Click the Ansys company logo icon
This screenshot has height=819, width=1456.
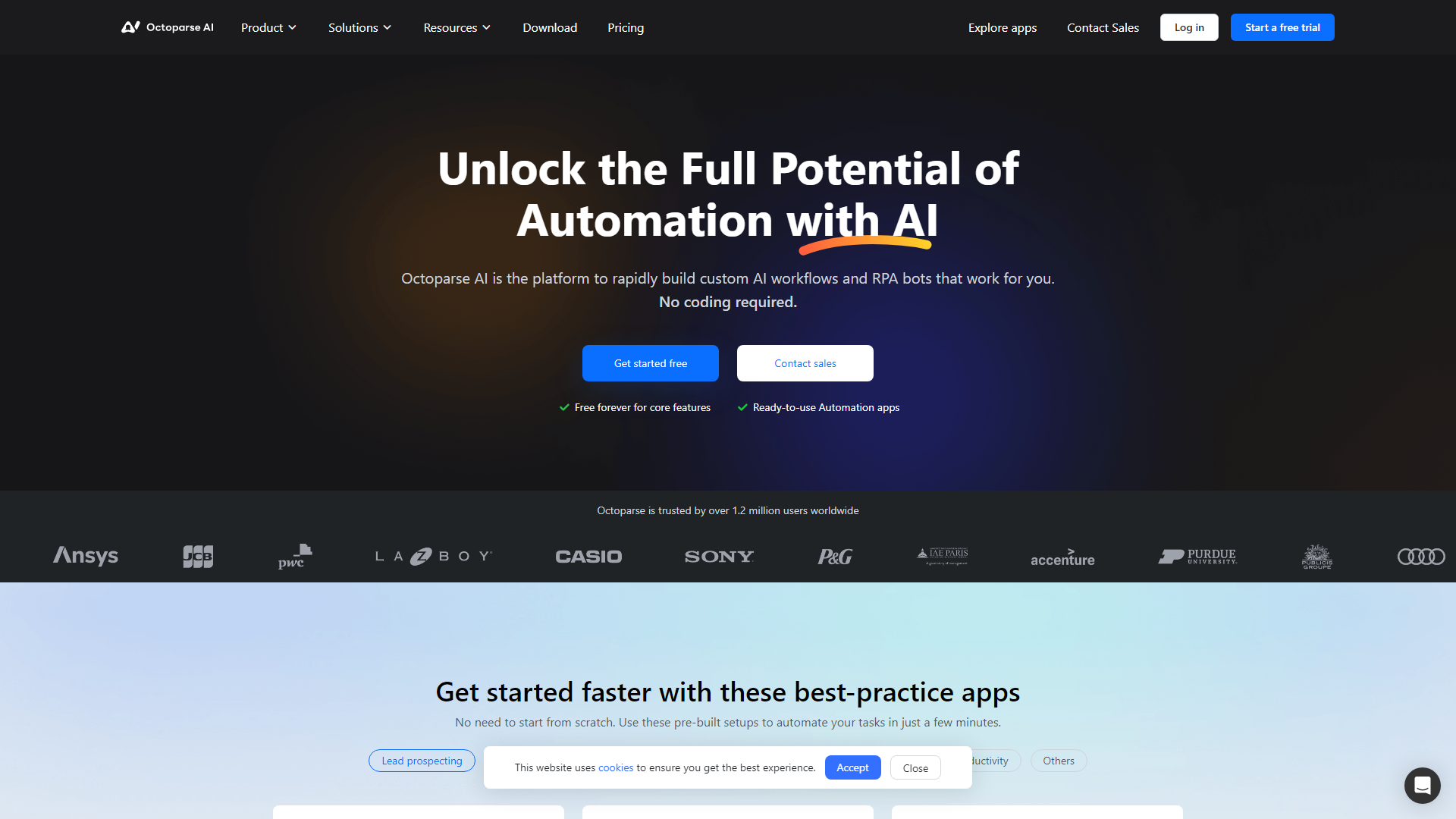click(x=84, y=556)
